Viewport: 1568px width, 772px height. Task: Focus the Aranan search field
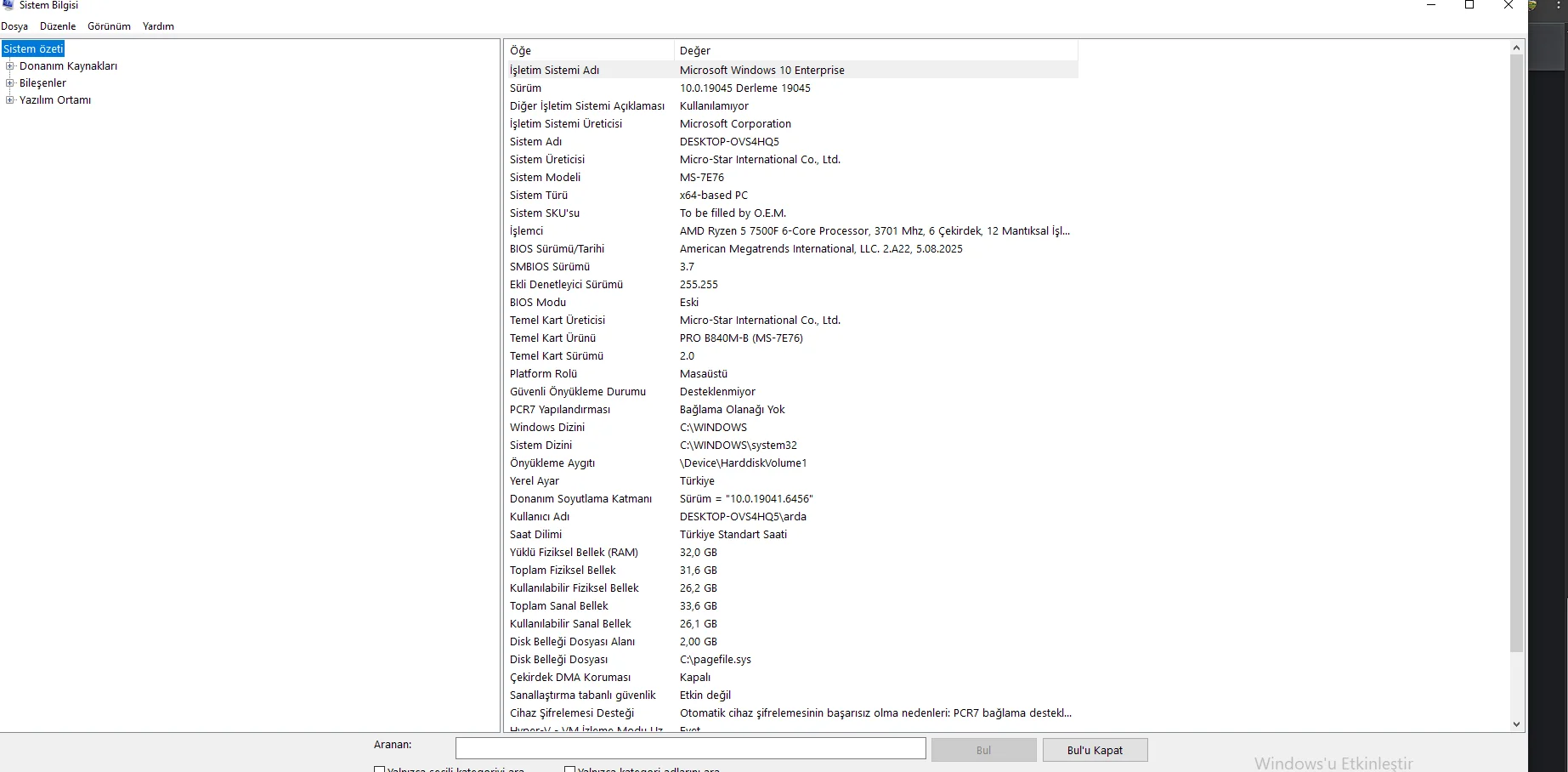point(690,748)
